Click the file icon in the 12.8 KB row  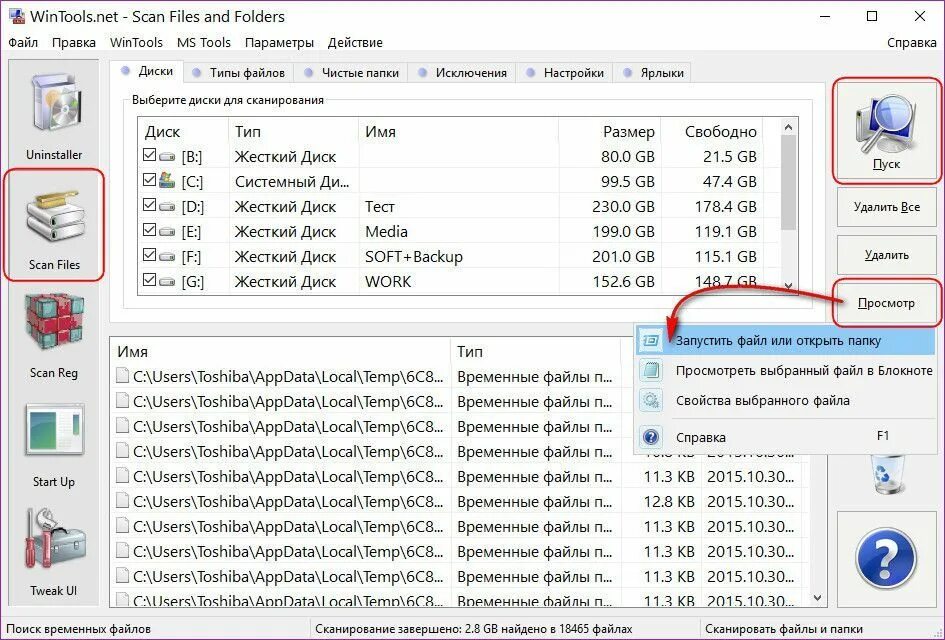coord(122,501)
